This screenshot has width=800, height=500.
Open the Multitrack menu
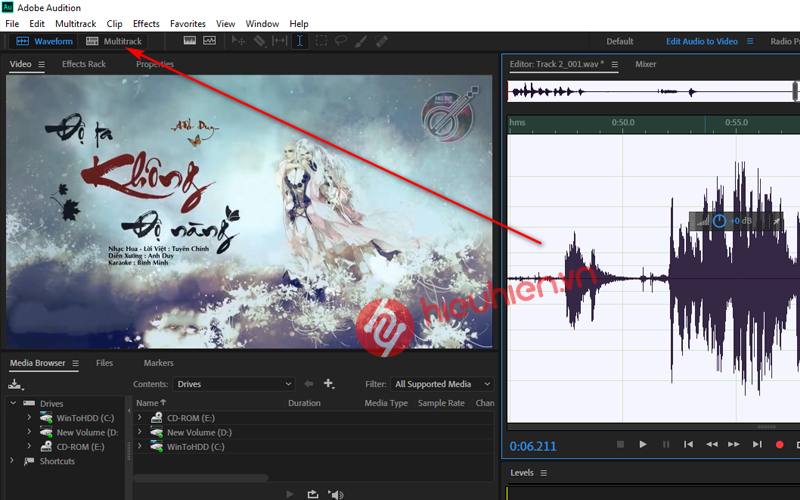(76, 24)
